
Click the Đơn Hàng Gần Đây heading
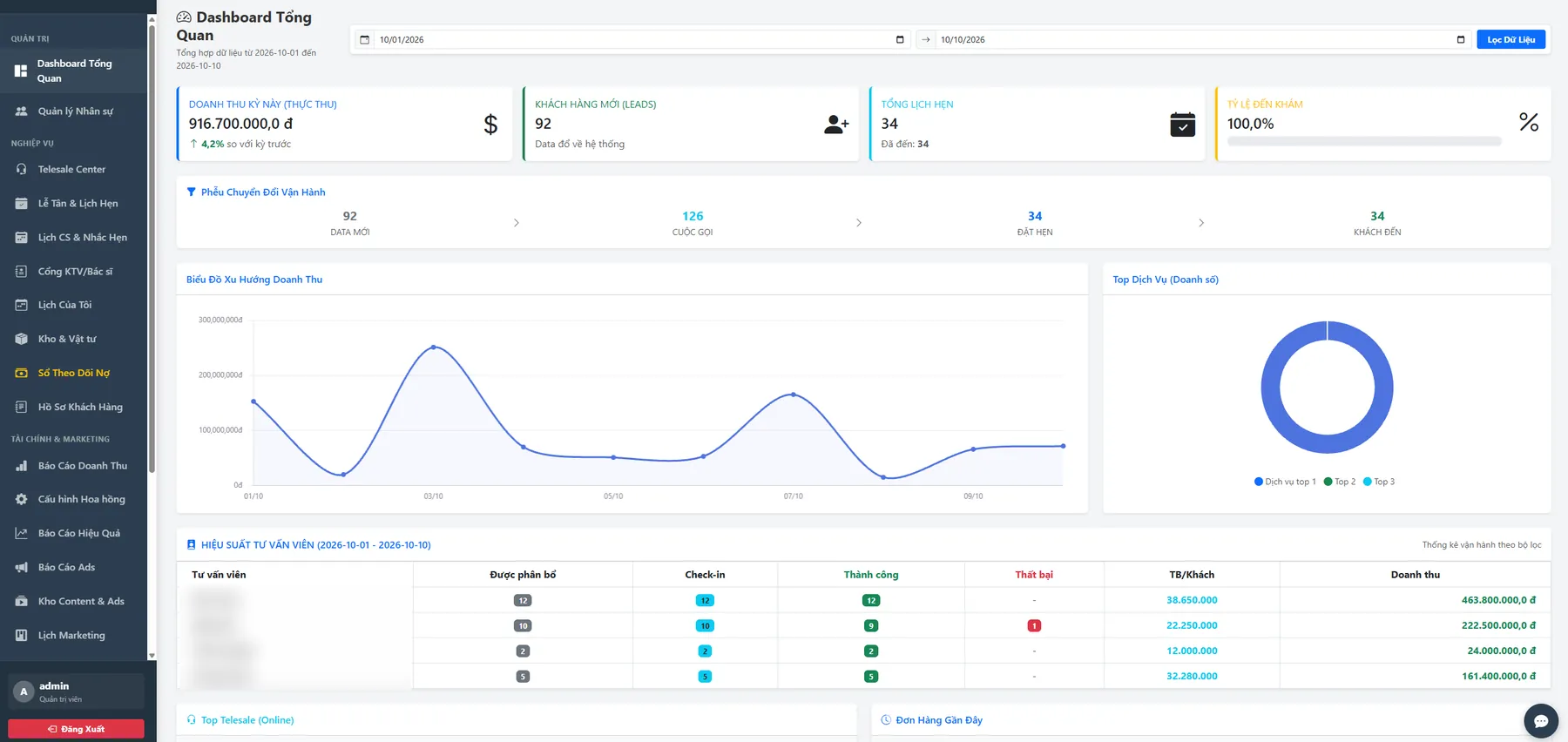[939, 720]
